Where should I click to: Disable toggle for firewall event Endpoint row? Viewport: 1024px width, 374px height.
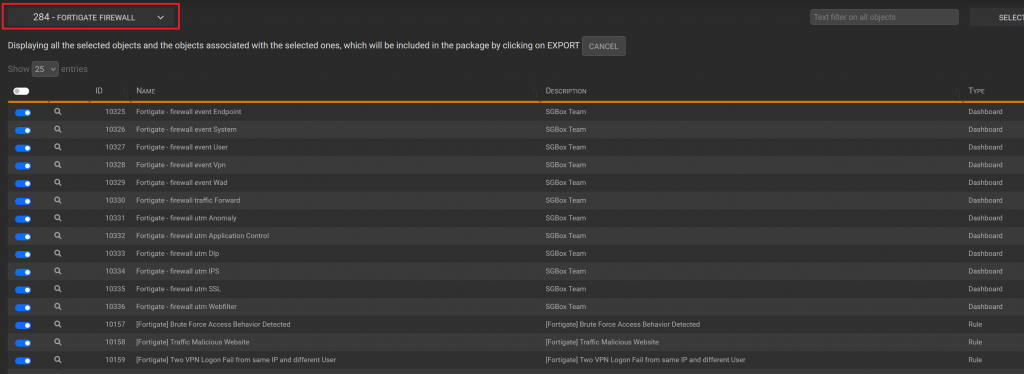(23, 112)
